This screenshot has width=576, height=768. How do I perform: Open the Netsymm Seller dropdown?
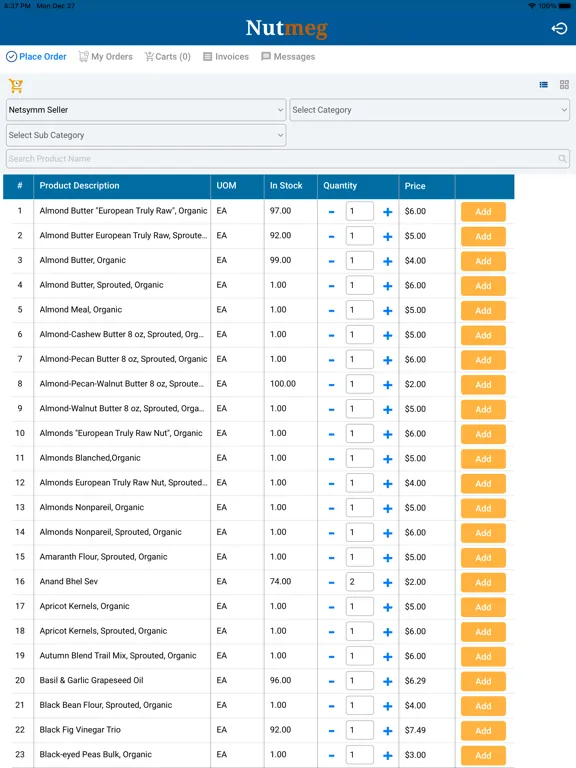click(146, 110)
